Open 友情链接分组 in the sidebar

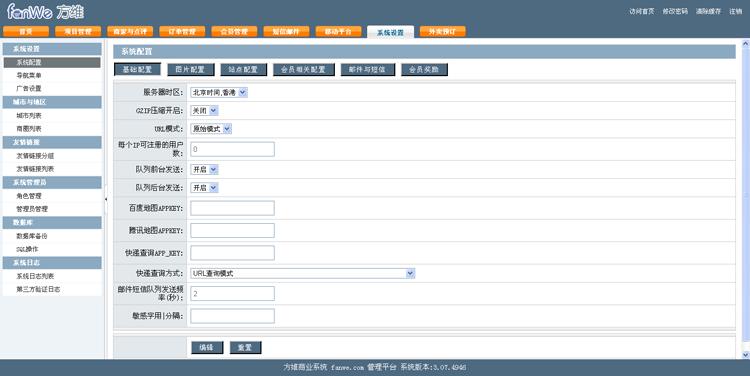pos(52,155)
